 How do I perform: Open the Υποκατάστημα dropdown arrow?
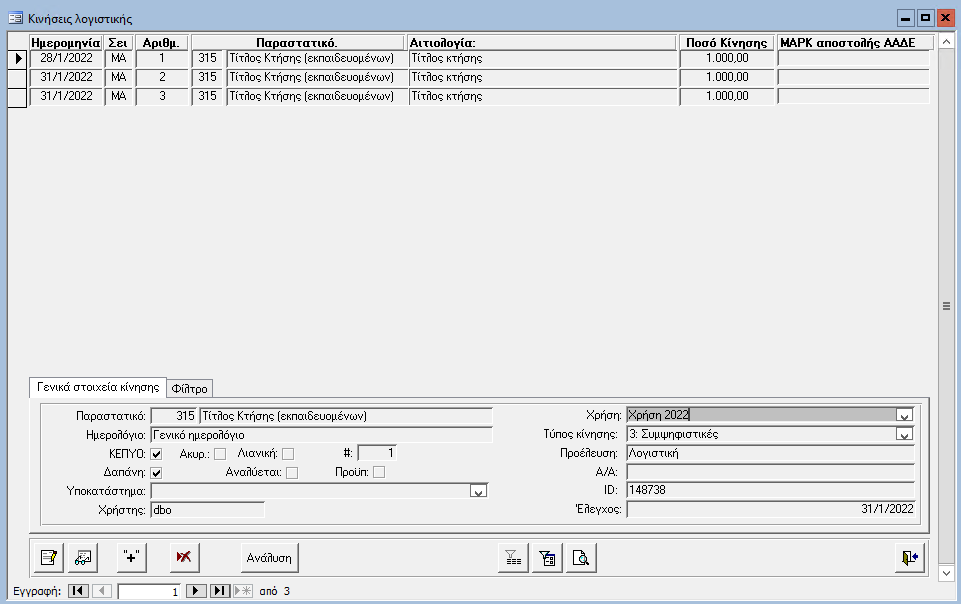(x=478, y=491)
